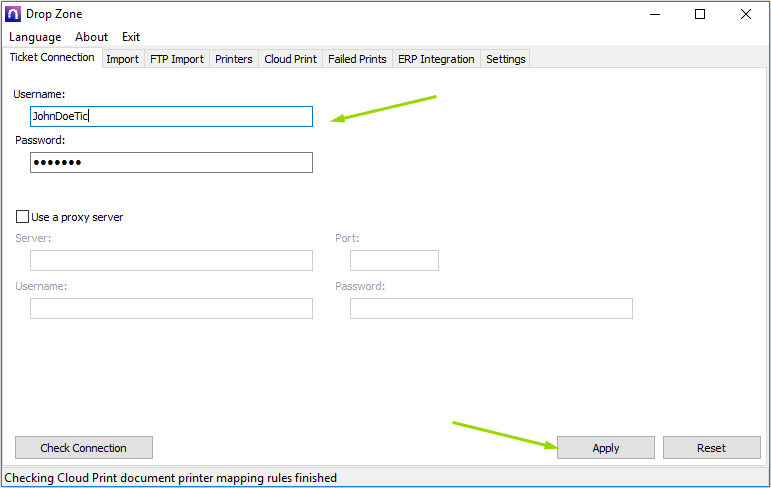Screen dimensions: 771x488
Task: Click the proxy Port input field
Action: (x=394, y=260)
